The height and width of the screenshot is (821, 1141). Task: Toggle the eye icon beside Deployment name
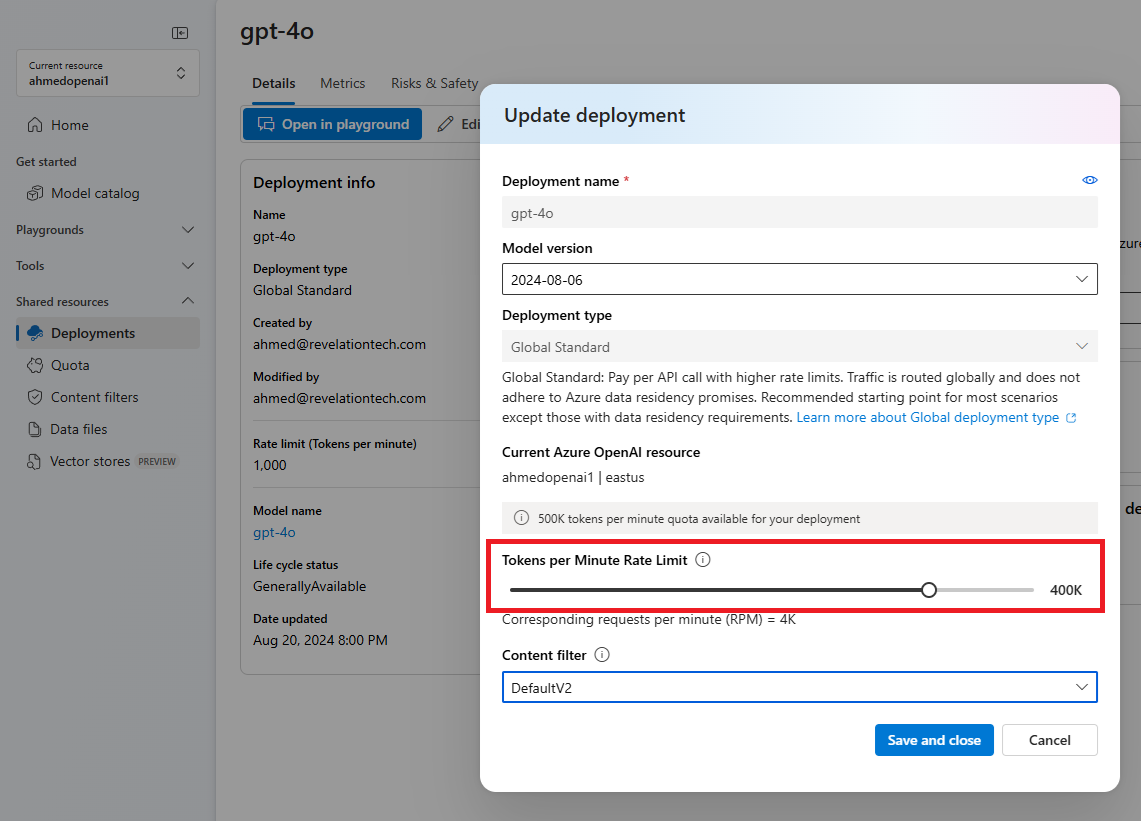[1089, 180]
